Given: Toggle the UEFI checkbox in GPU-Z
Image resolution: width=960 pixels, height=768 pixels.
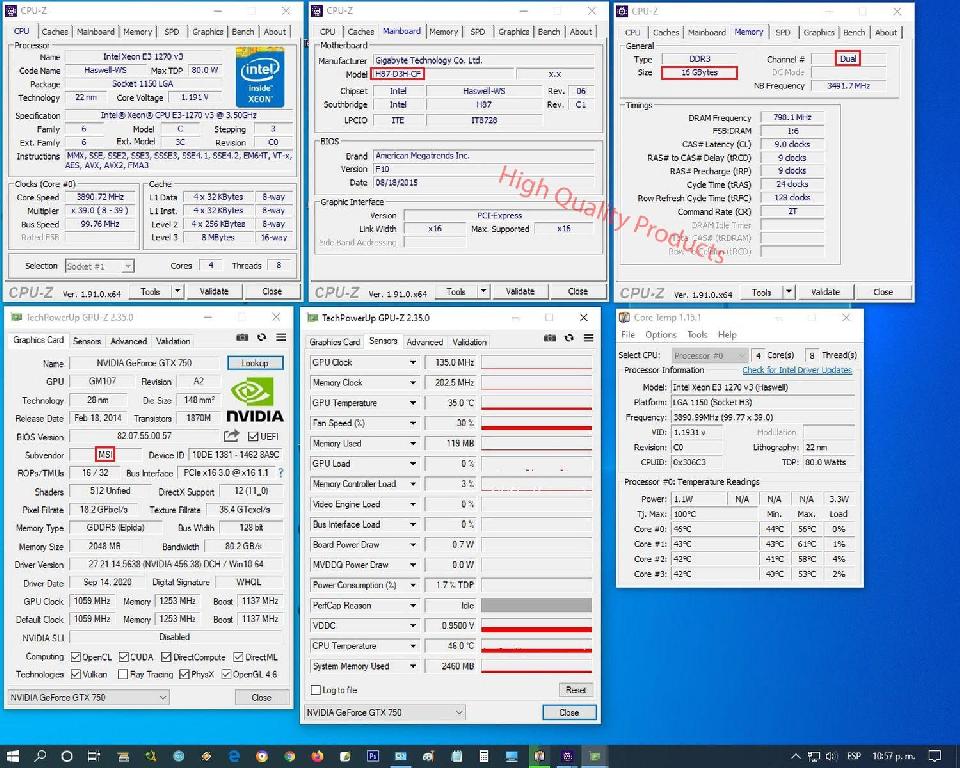Looking at the screenshot, I should point(253,436).
